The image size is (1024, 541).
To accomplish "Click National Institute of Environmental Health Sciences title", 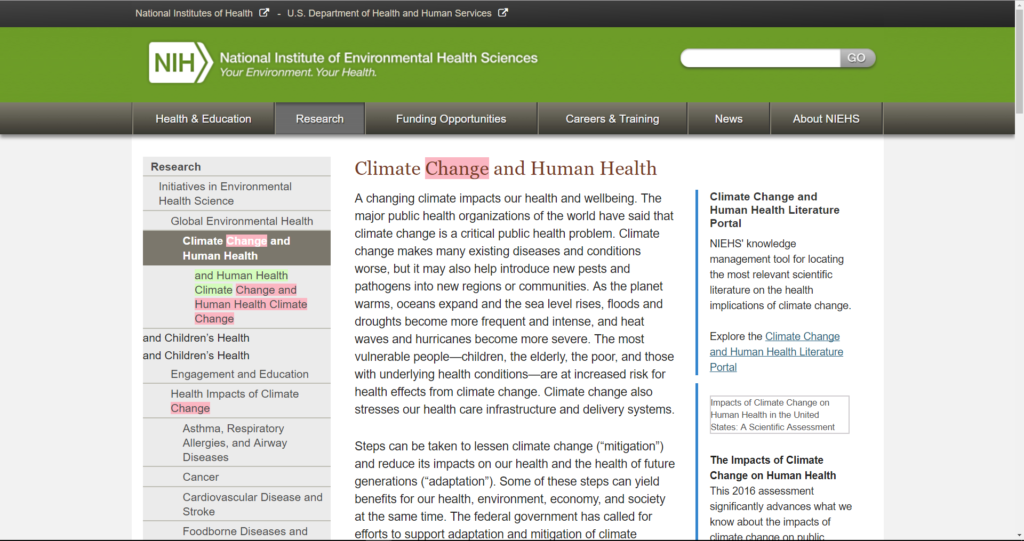I will [379, 57].
